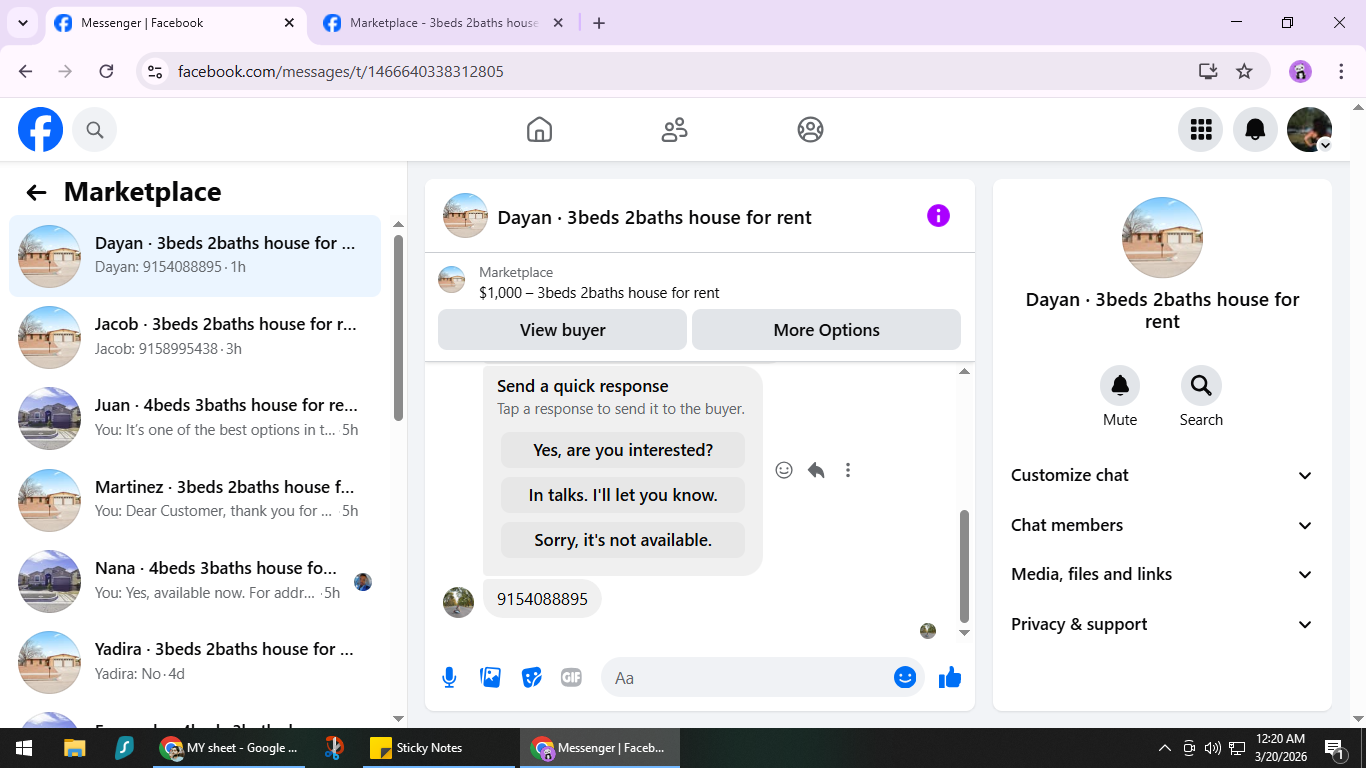The height and width of the screenshot is (768, 1366).
Task: Reply to the quick response message
Action: click(x=816, y=470)
